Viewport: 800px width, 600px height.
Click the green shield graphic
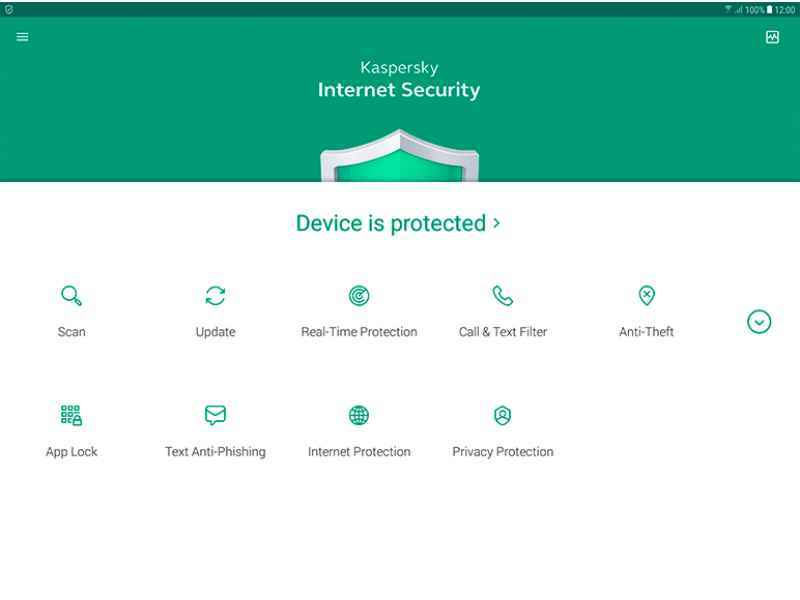[x=399, y=156]
